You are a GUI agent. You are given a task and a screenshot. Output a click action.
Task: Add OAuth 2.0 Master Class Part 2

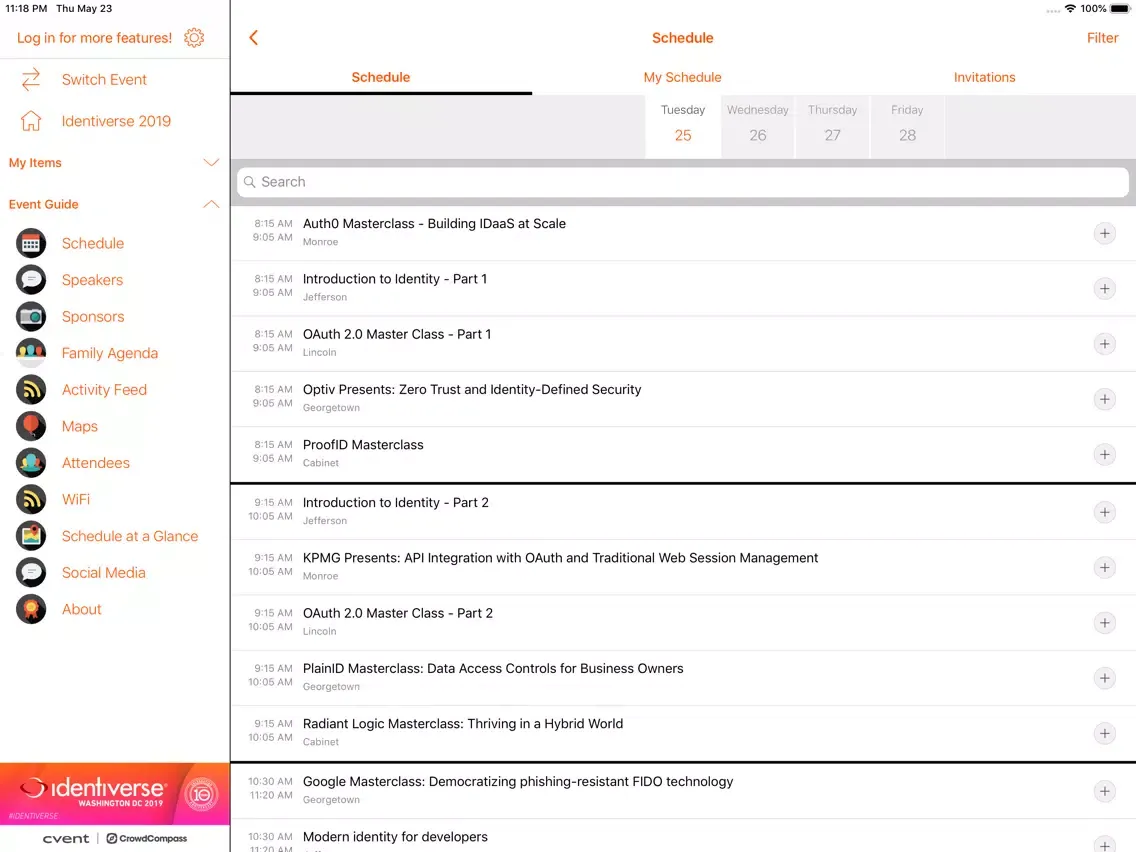[x=1104, y=623]
